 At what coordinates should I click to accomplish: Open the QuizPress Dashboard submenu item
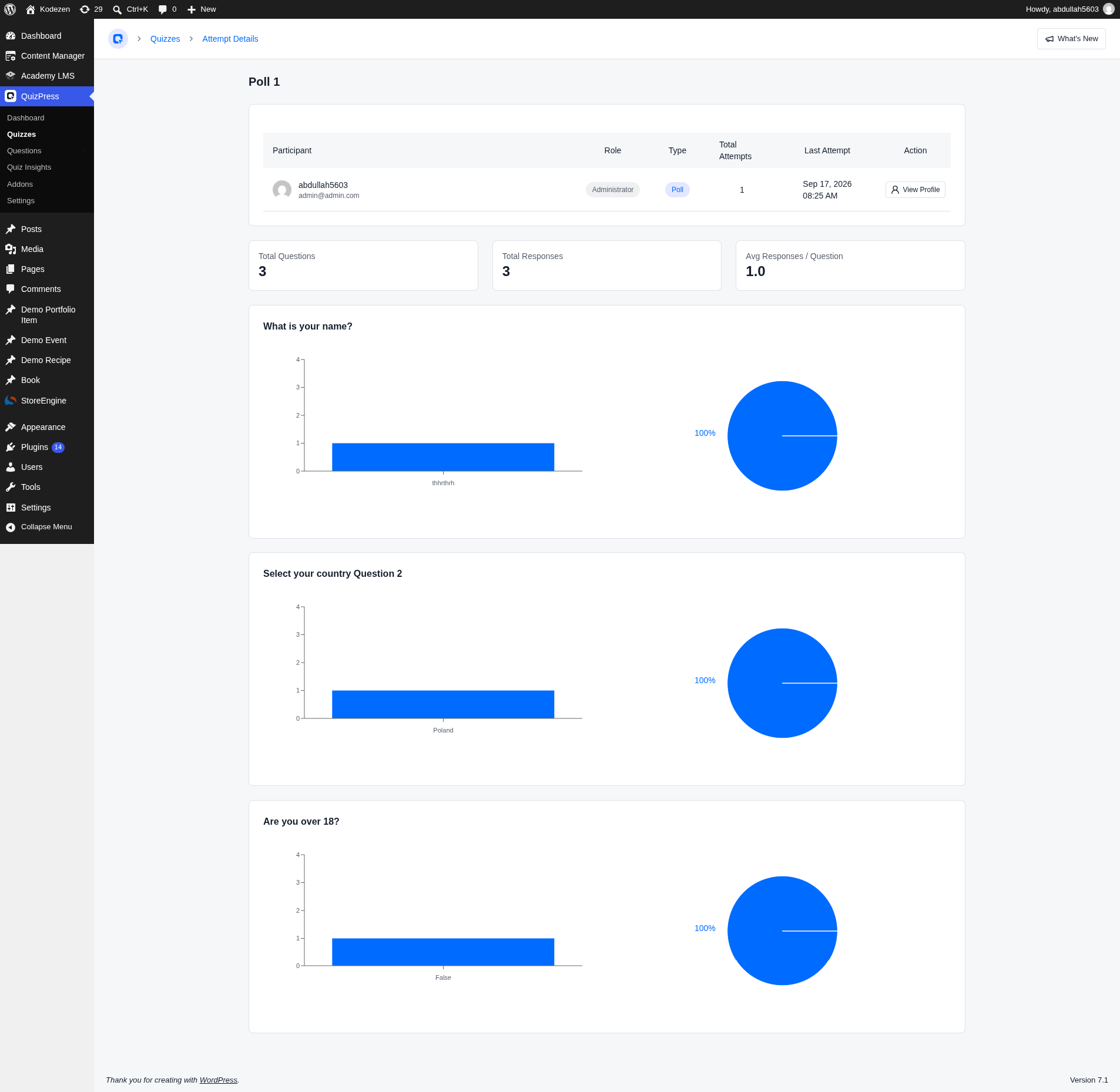coord(26,118)
